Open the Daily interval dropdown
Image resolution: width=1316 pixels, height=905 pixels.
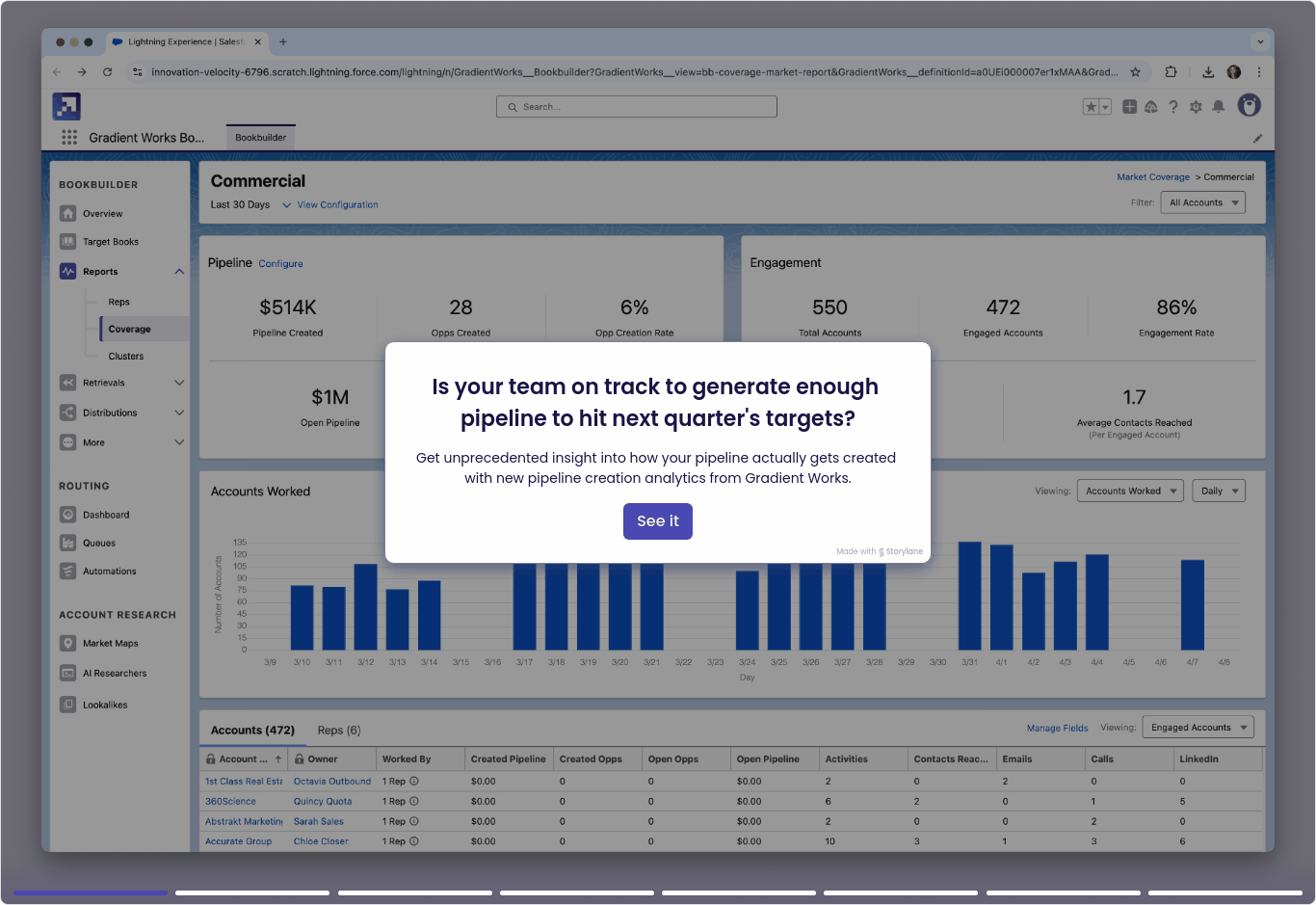(1219, 492)
